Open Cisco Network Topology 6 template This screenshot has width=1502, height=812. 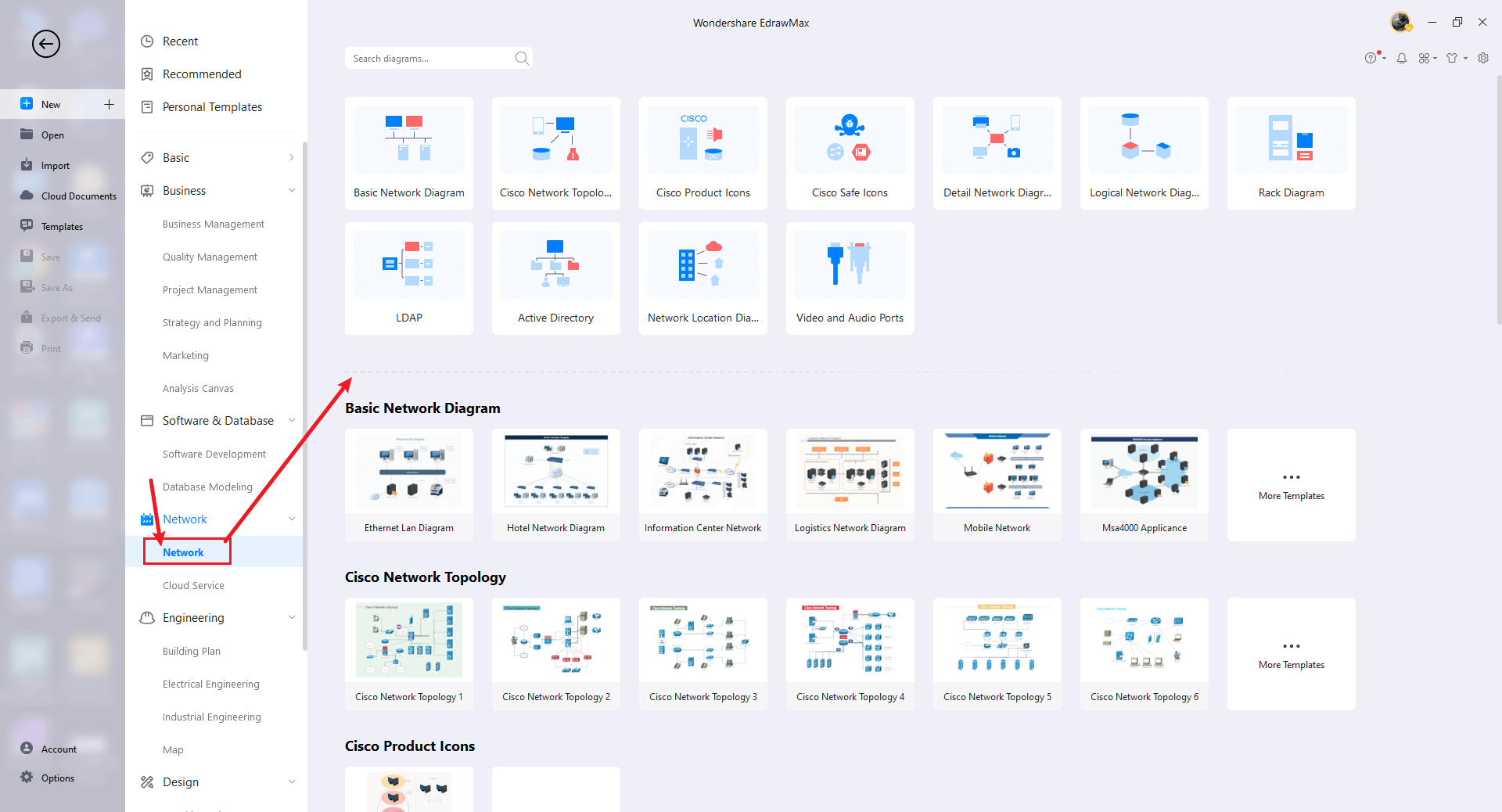tap(1144, 654)
